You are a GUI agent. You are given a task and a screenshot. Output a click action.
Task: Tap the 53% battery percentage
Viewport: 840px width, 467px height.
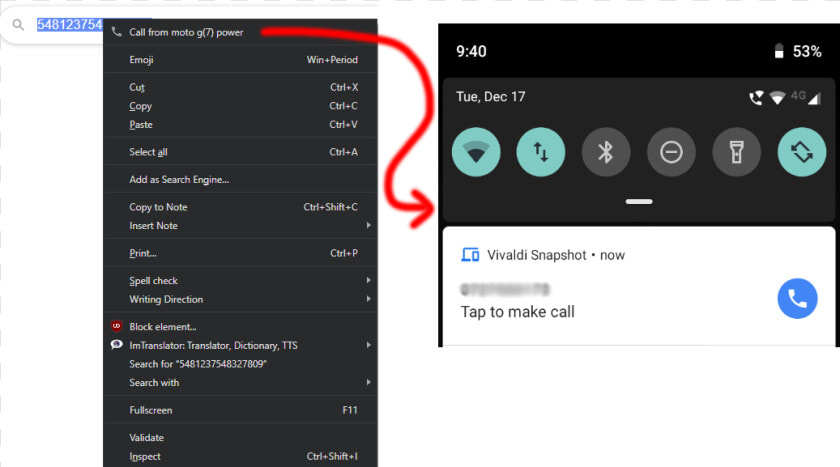coord(807,51)
